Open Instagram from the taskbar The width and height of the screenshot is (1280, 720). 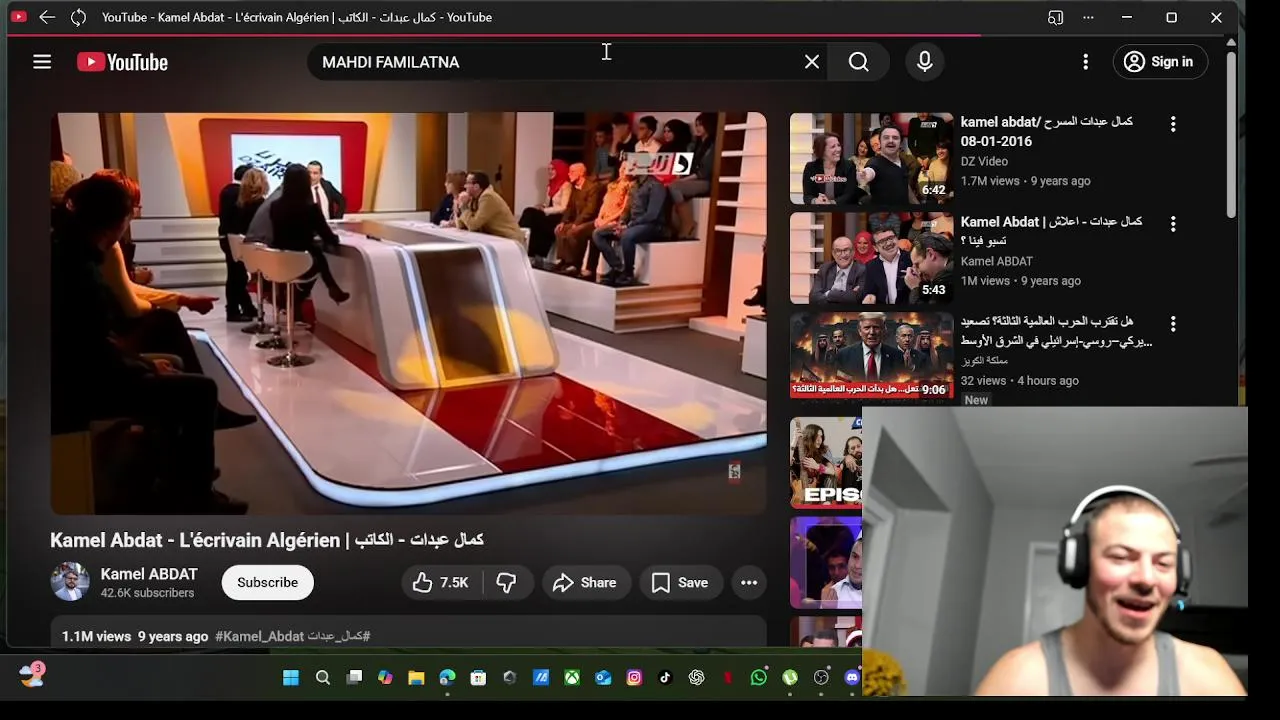634,678
